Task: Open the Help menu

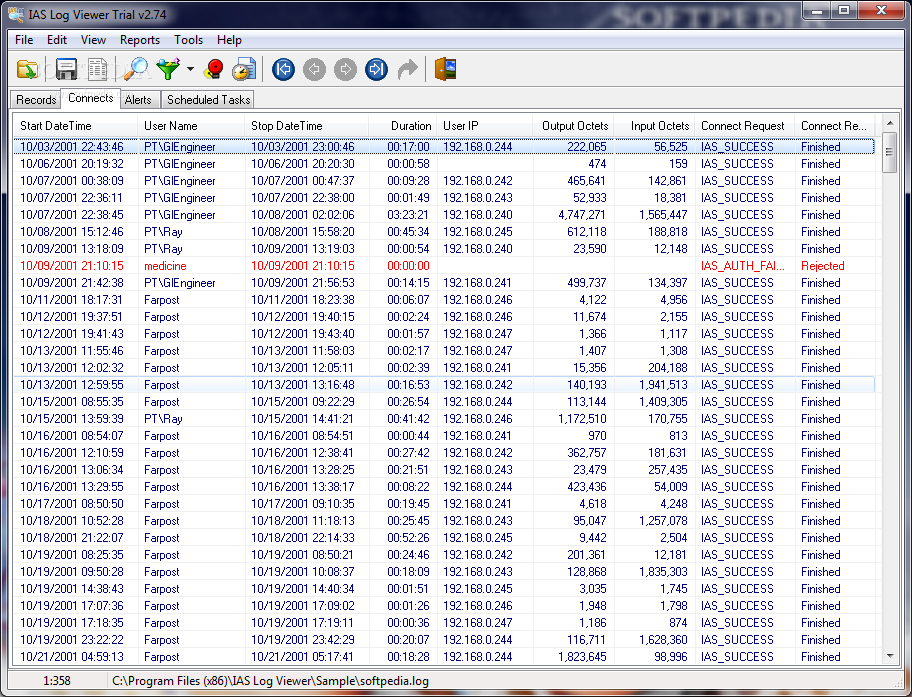Action: 229,40
